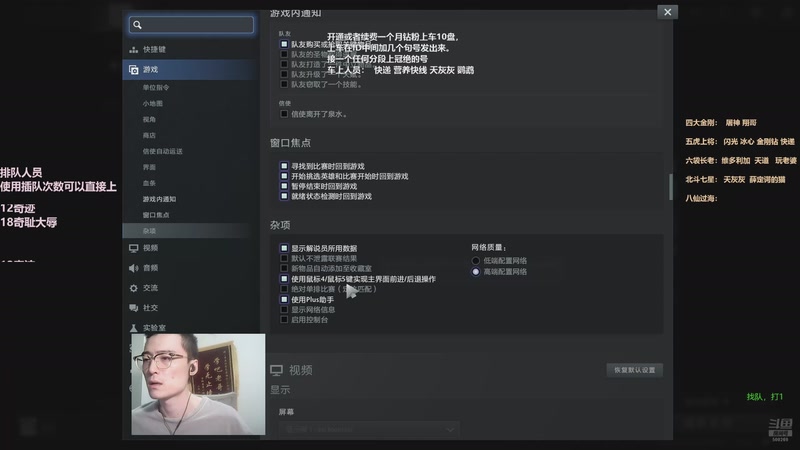
Task: Uncheck 就绪状态检测时回到游戏
Action: [x=284, y=196]
